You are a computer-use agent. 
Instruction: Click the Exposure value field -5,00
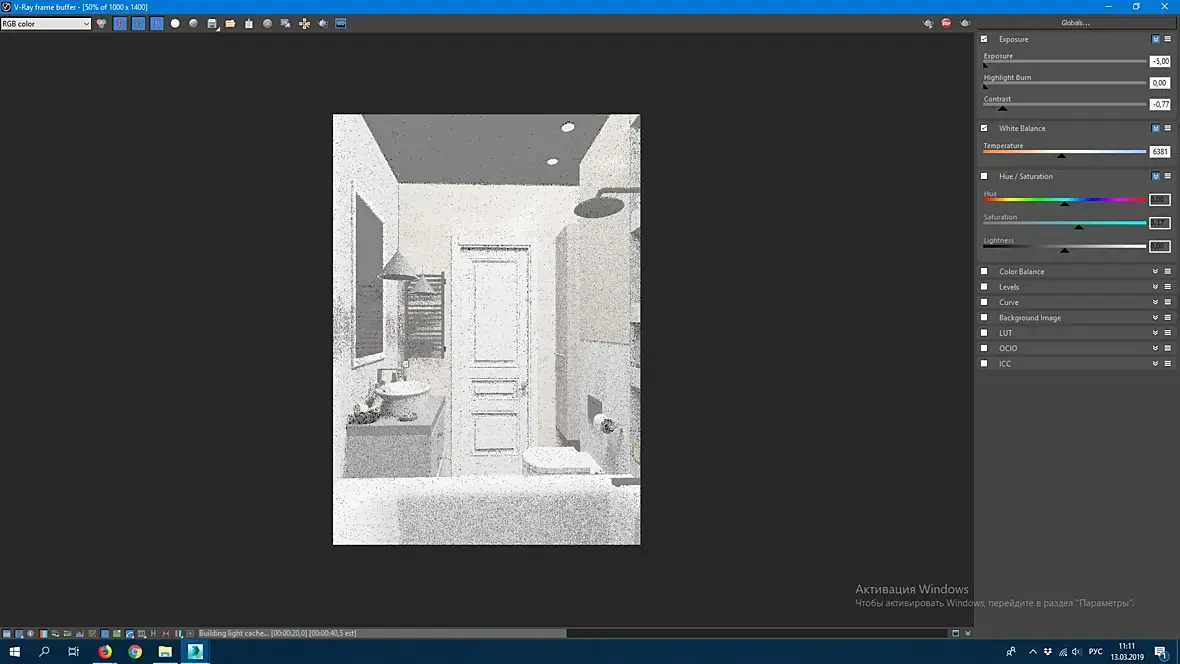pyautogui.click(x=1160, y=61)
